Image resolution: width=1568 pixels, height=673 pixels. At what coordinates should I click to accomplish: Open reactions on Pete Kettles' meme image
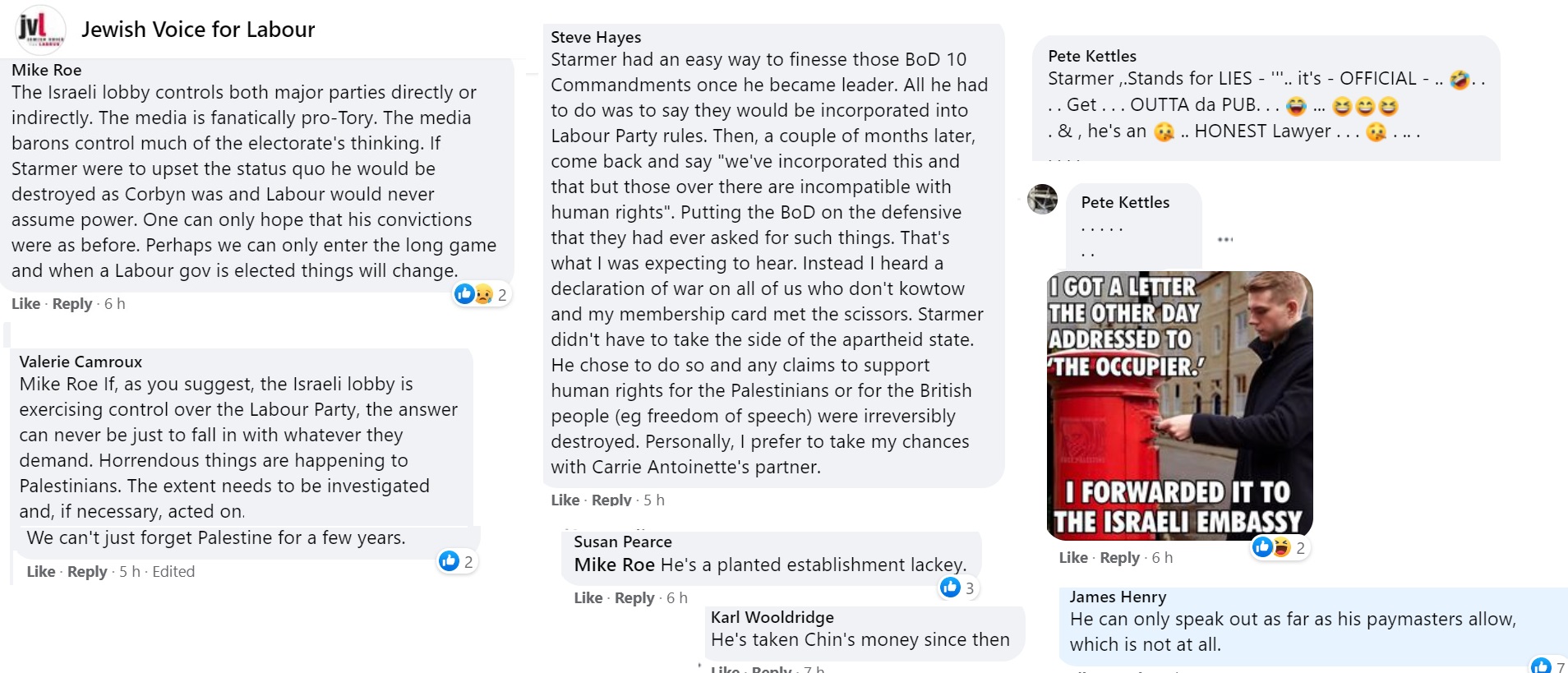(1280, 547)
